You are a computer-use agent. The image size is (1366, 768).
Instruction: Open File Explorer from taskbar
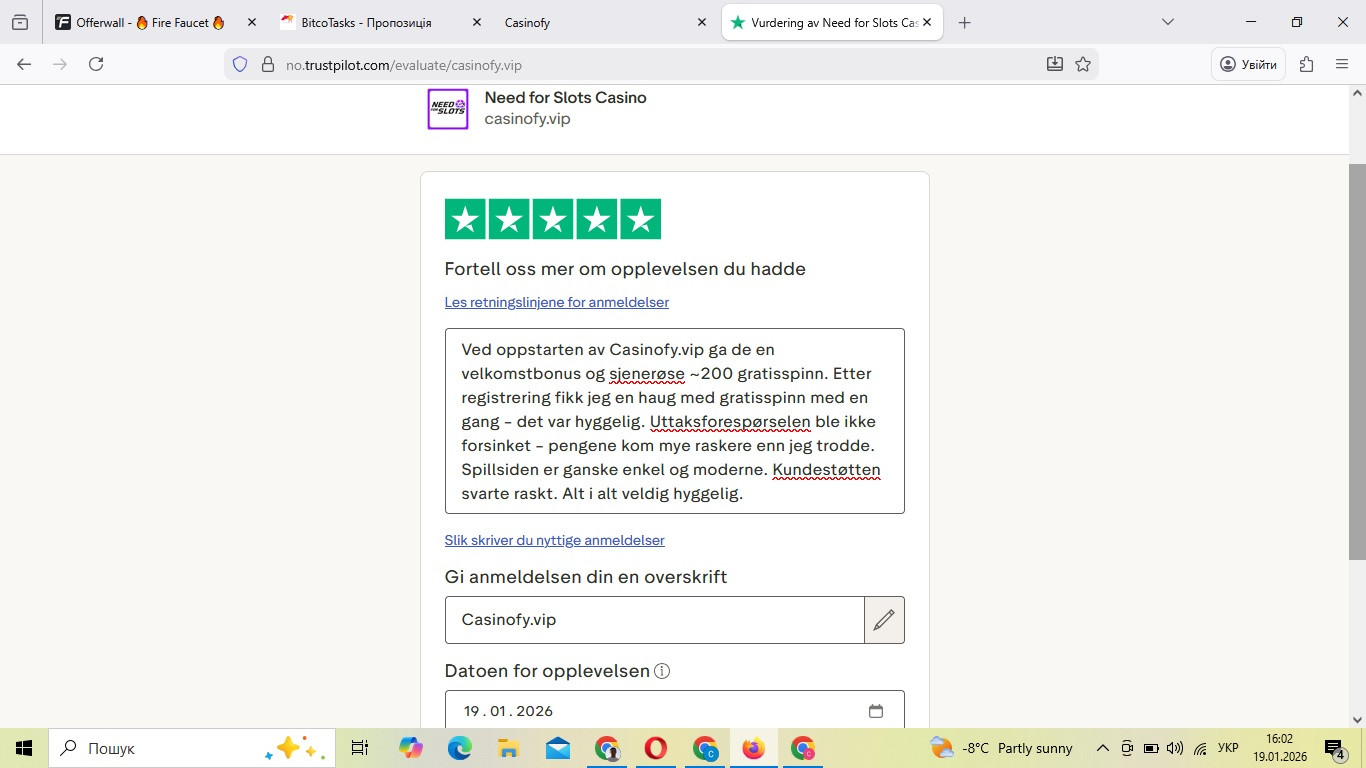coord(508,748)
